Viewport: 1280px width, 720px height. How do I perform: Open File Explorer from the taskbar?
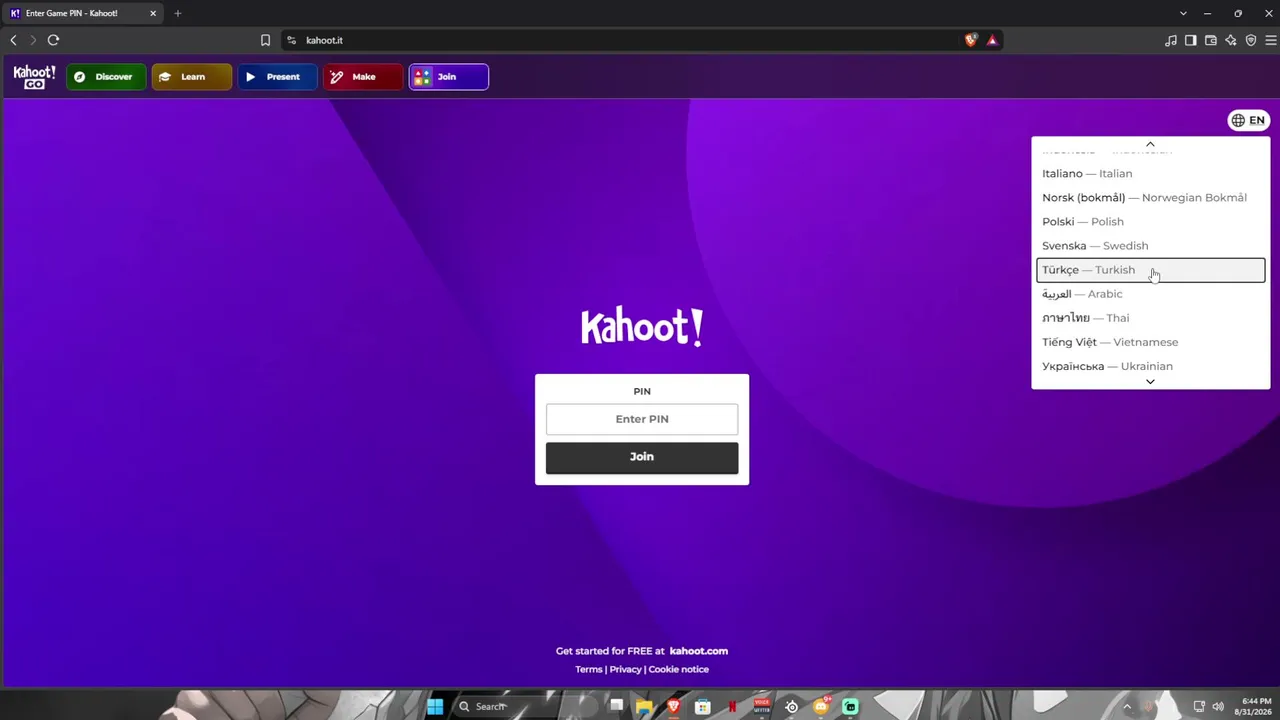click(644, 706)
